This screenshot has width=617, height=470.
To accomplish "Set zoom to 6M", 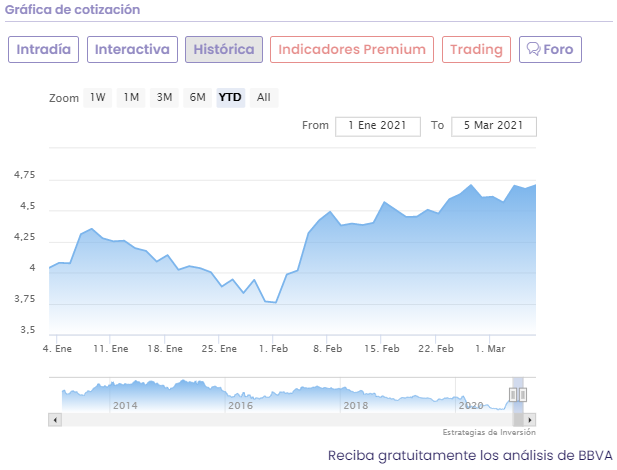I will coord(198,98).
